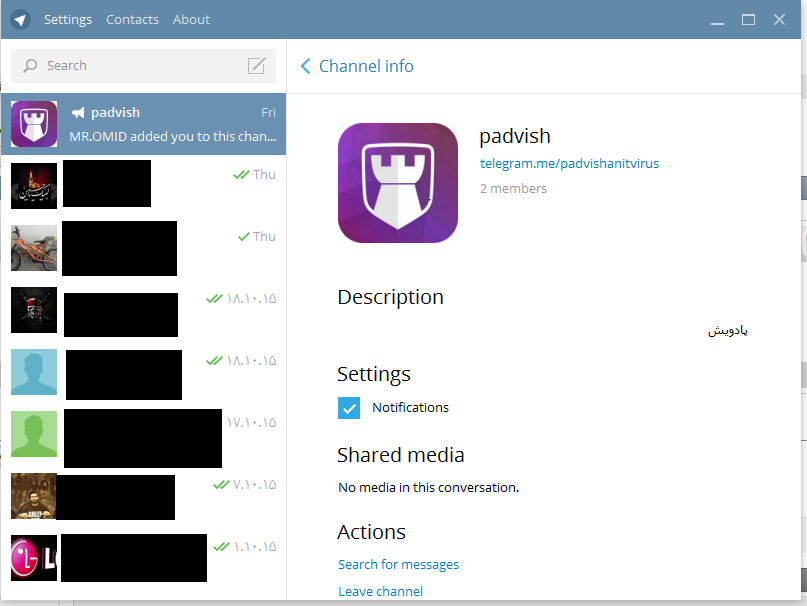The height and width of the screenshot is (606, 807).
Task: Click Leave channel link
Action: tap(380, 591)
